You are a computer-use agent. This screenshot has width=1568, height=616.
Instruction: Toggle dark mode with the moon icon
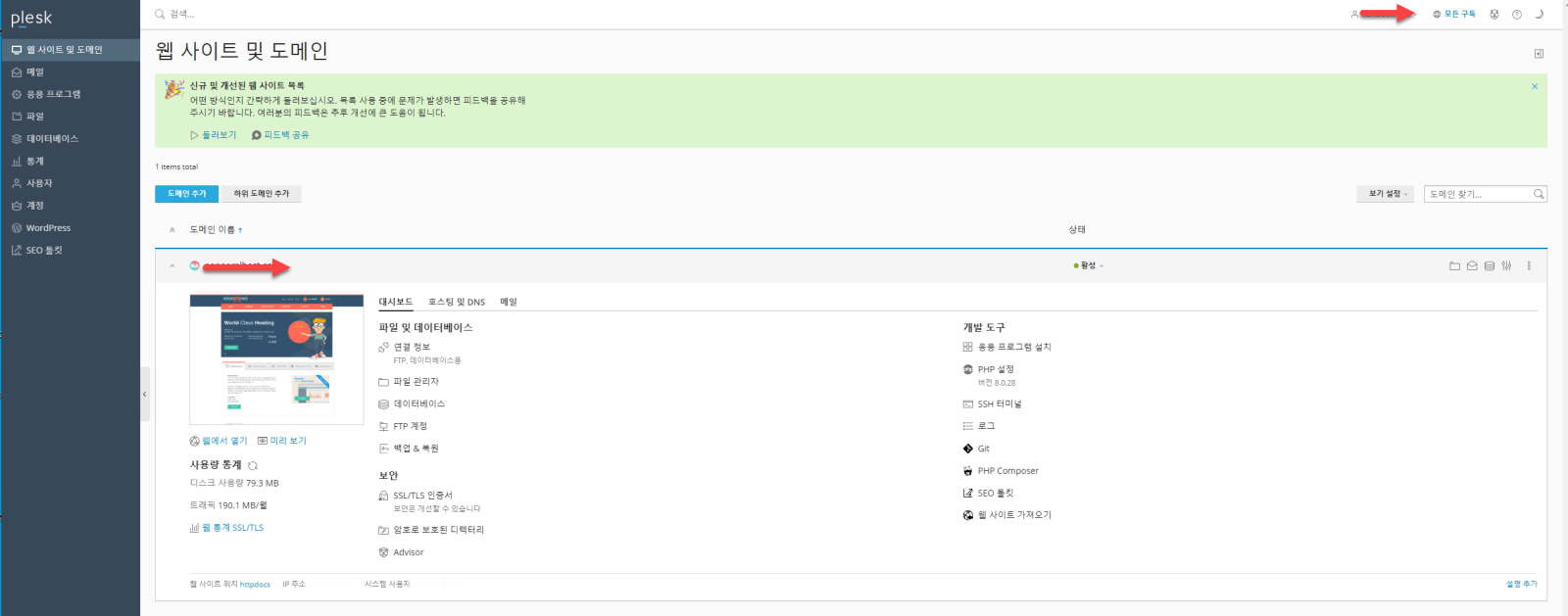pos(1540,15)
